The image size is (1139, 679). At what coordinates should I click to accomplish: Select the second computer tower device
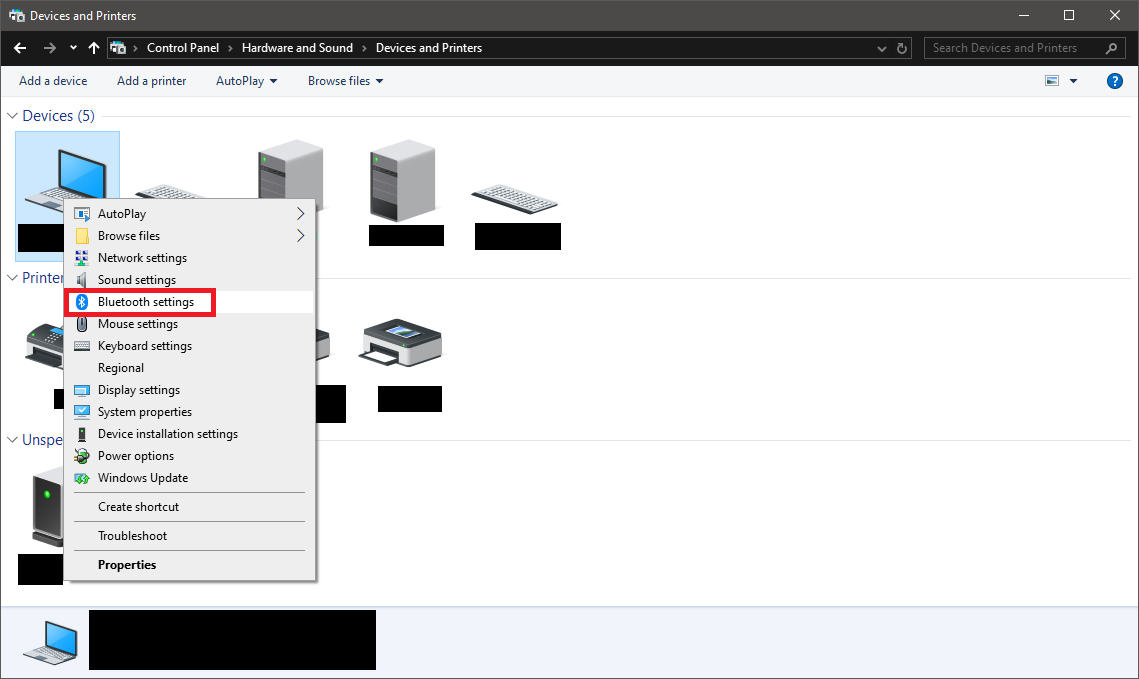tap(402, 180)
